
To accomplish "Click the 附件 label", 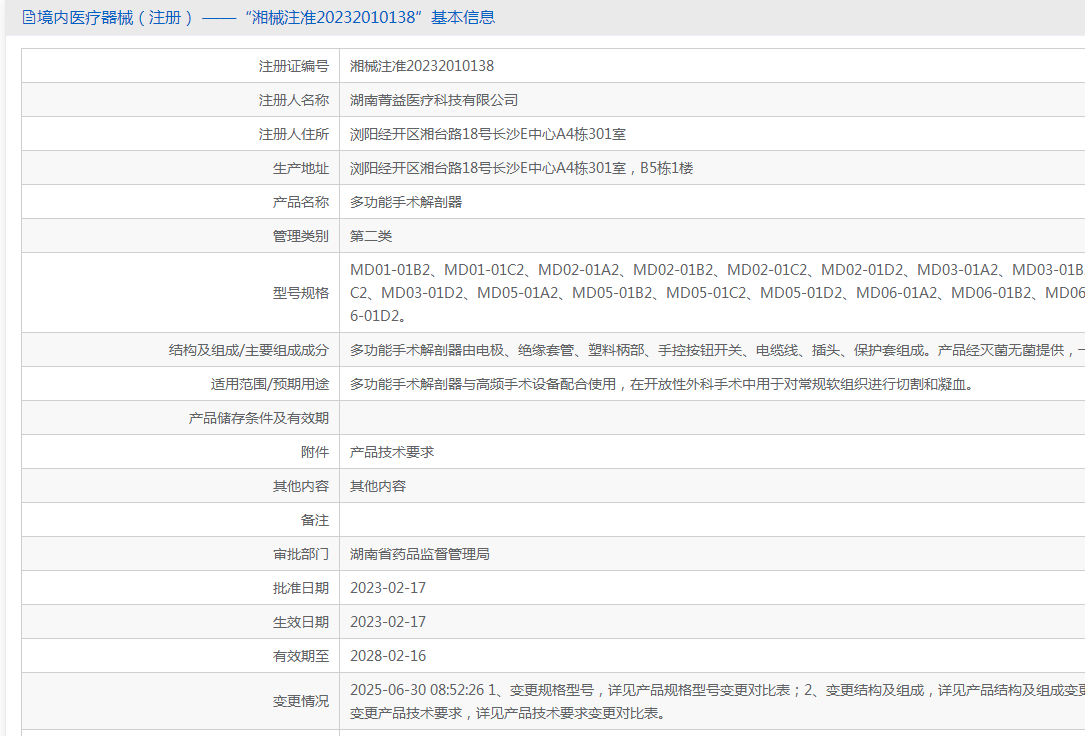I will [x=314, y=451].
